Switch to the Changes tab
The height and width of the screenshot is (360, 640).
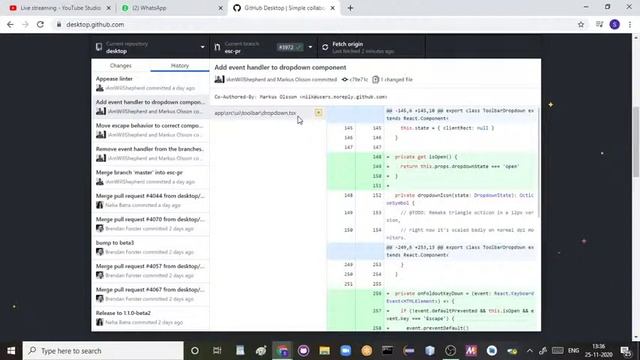pos(121,66)
